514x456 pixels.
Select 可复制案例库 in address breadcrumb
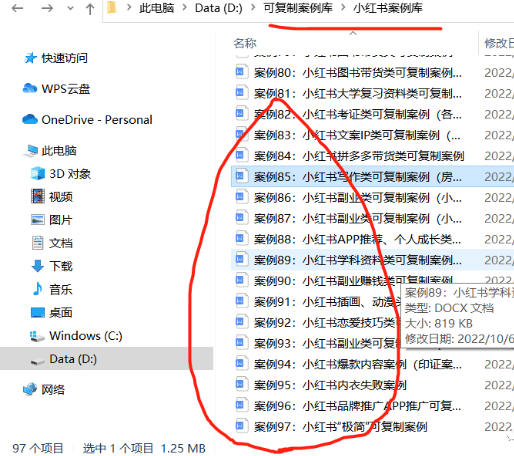click(x=298, y=8)
